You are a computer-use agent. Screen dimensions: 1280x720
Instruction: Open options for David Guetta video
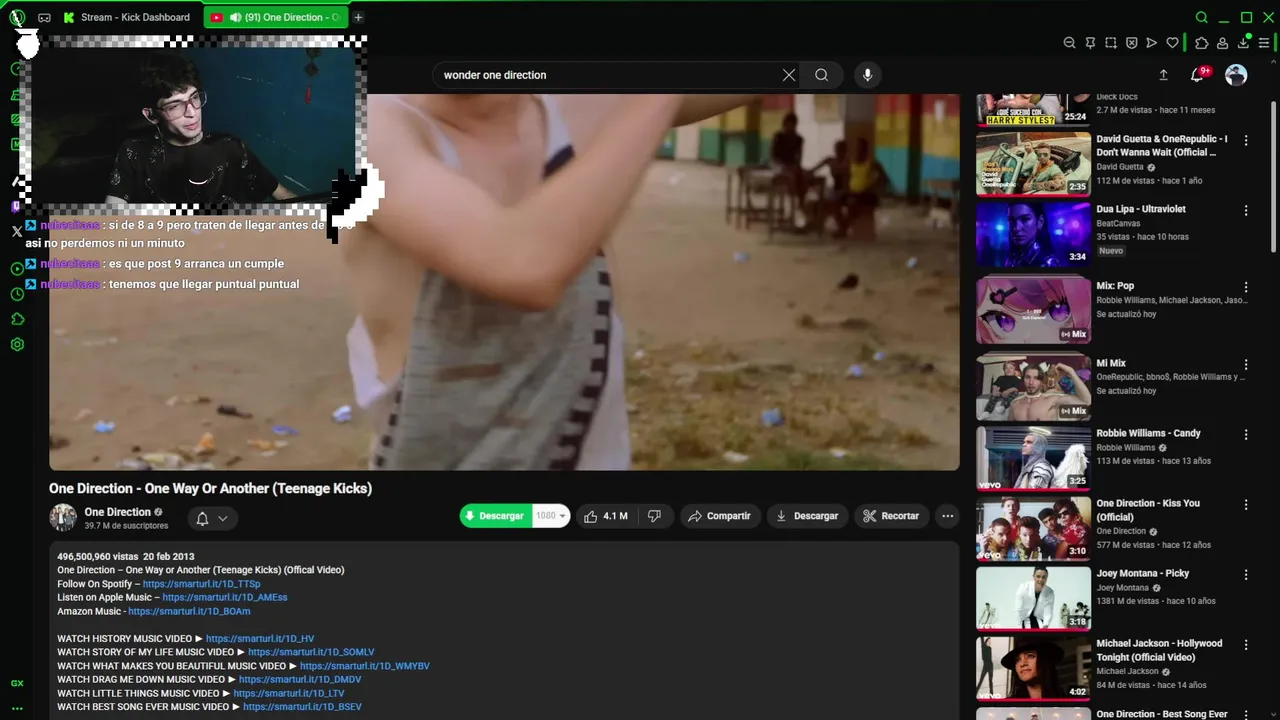[x=1246, y=141]
